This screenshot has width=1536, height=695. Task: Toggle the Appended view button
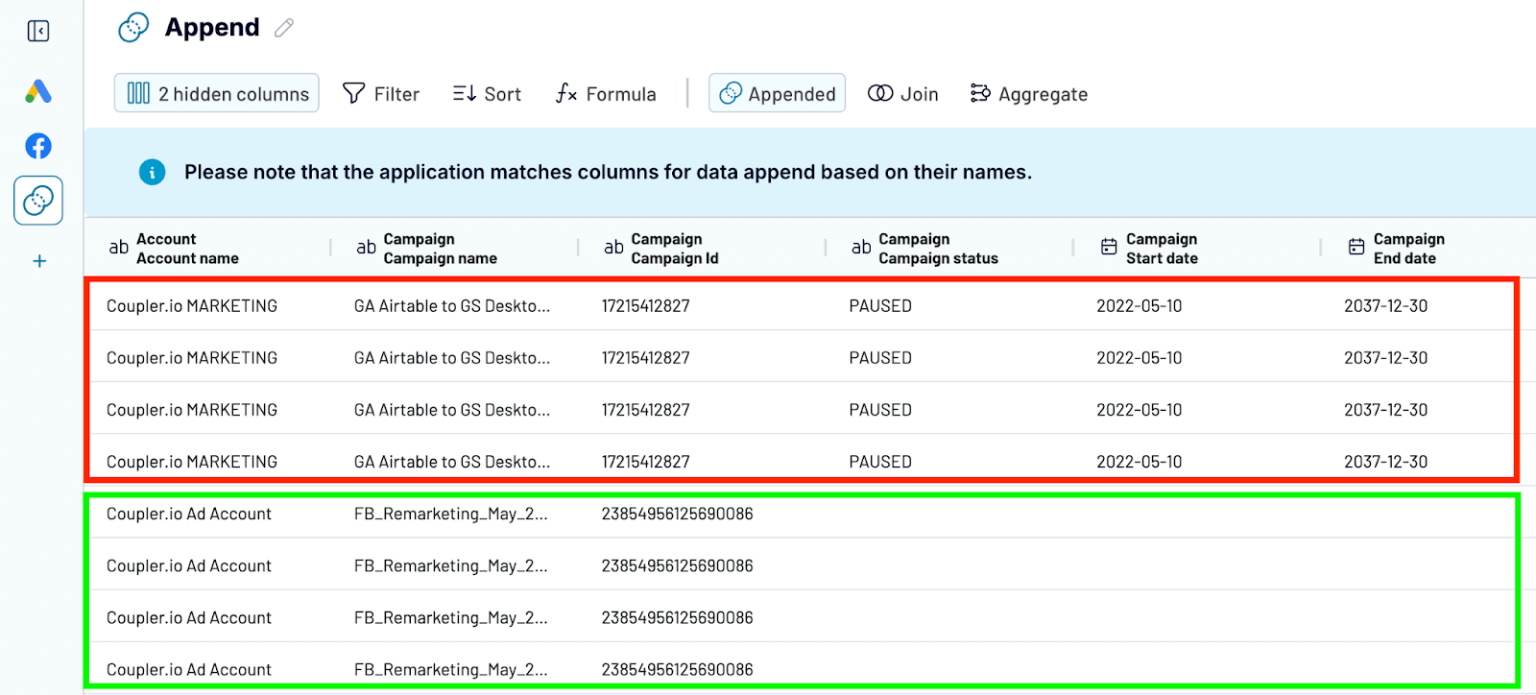777,94
